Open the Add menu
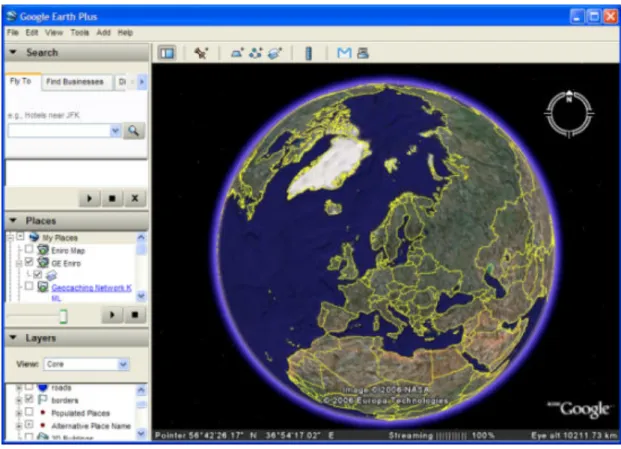Screen dimensions: 621x449 point(103,32)
